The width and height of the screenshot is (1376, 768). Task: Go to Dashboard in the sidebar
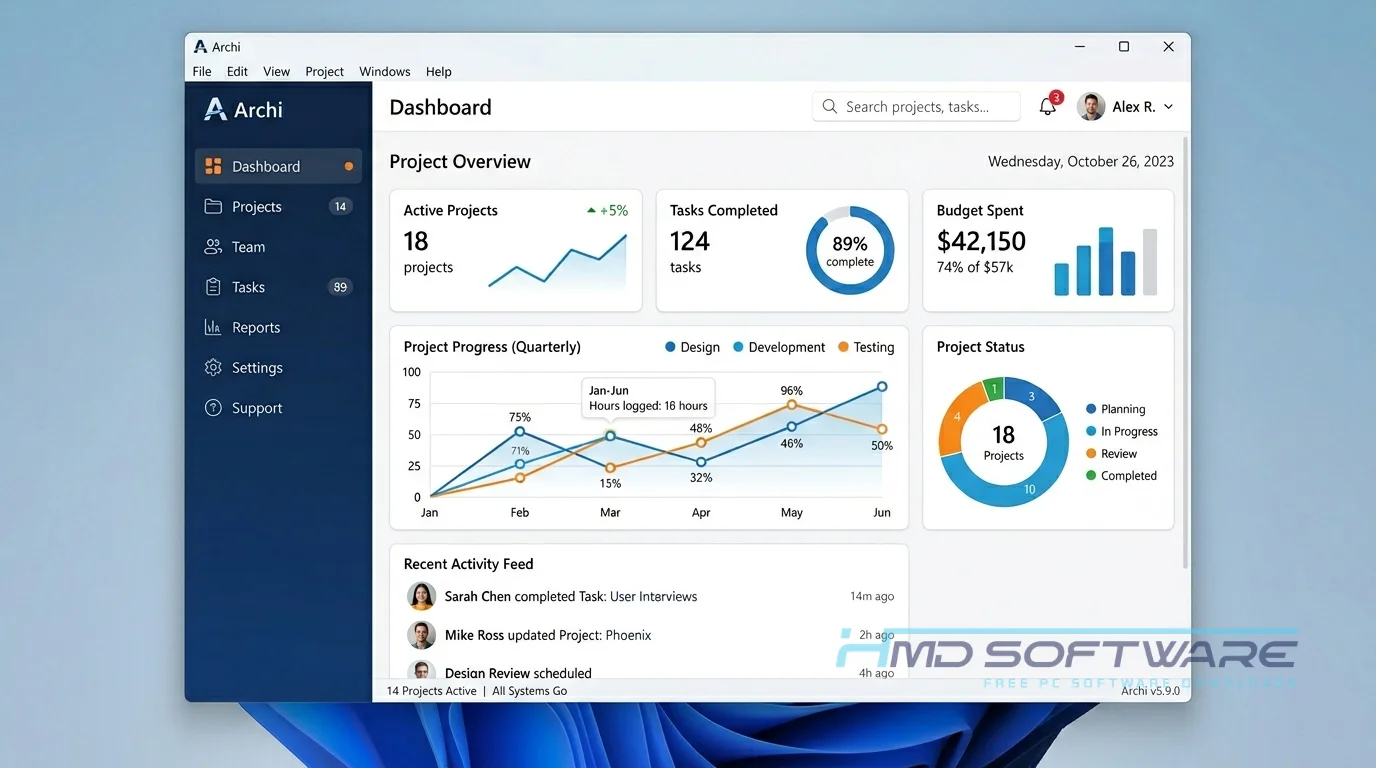[x=278, y=166]
